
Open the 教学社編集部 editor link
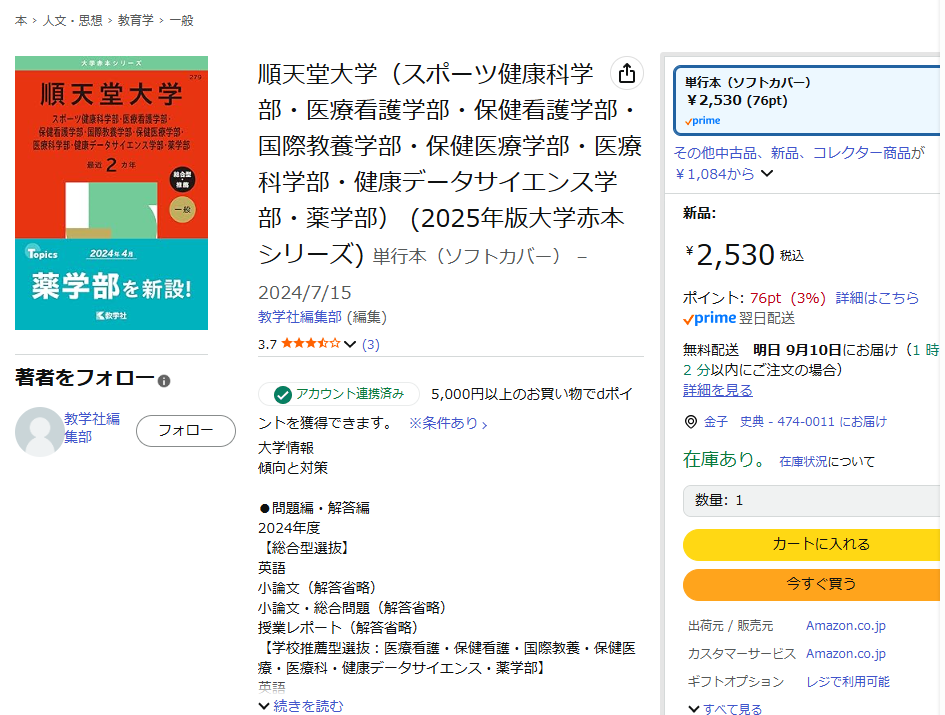point(299,317)
